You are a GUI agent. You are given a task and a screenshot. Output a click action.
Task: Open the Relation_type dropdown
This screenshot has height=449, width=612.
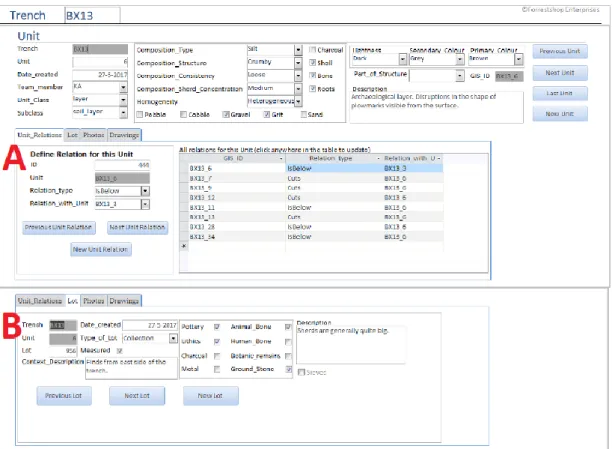click(x=145, y=191)
